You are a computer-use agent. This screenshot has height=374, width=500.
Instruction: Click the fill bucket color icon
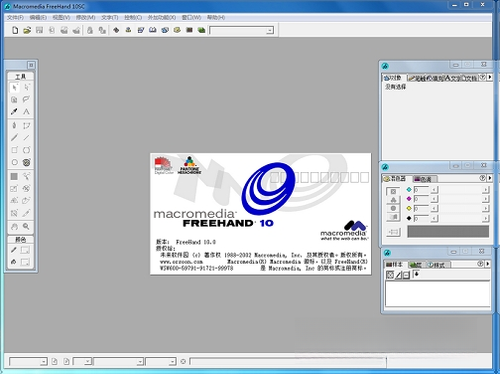pos(14,262)
